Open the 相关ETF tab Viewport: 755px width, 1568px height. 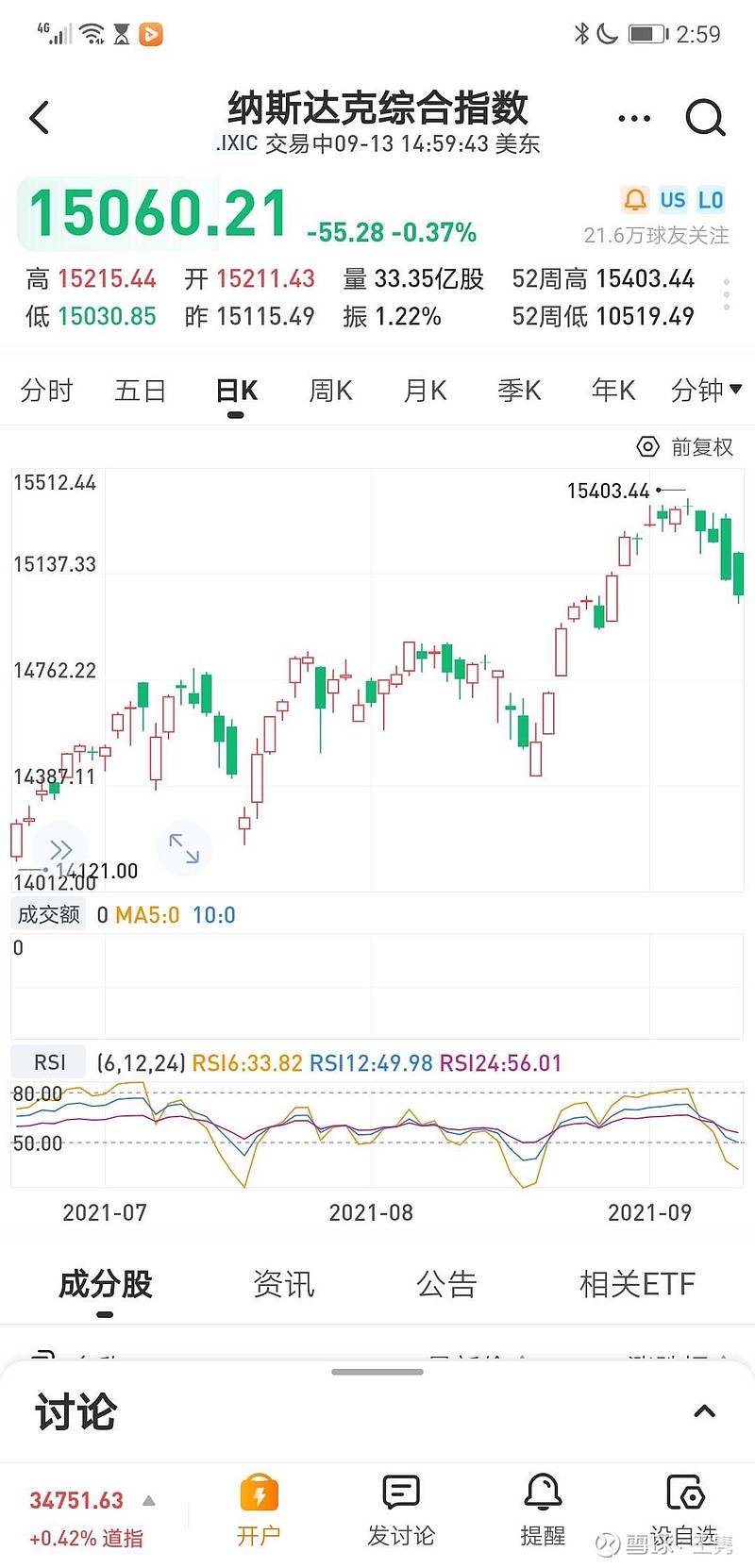coord(637,1284)
